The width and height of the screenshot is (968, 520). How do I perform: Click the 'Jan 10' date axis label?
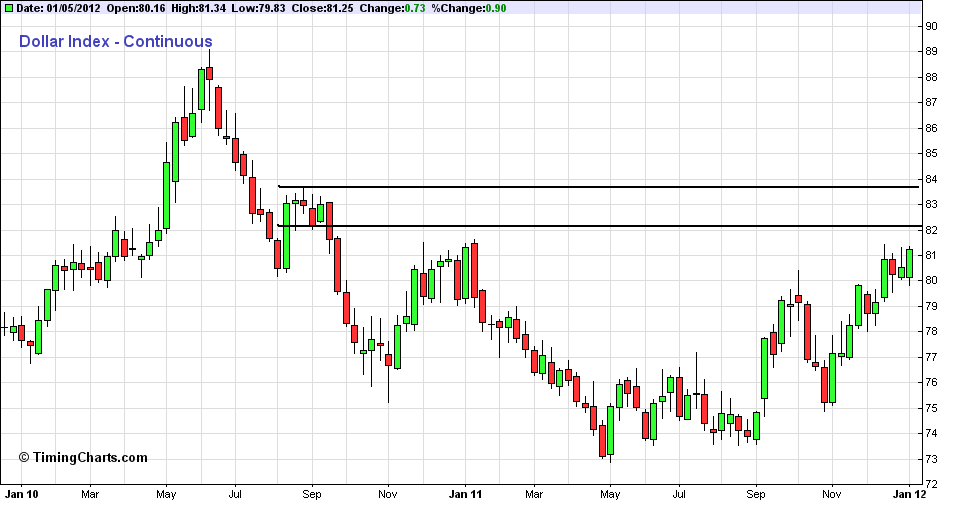click(x=22, y=494)
